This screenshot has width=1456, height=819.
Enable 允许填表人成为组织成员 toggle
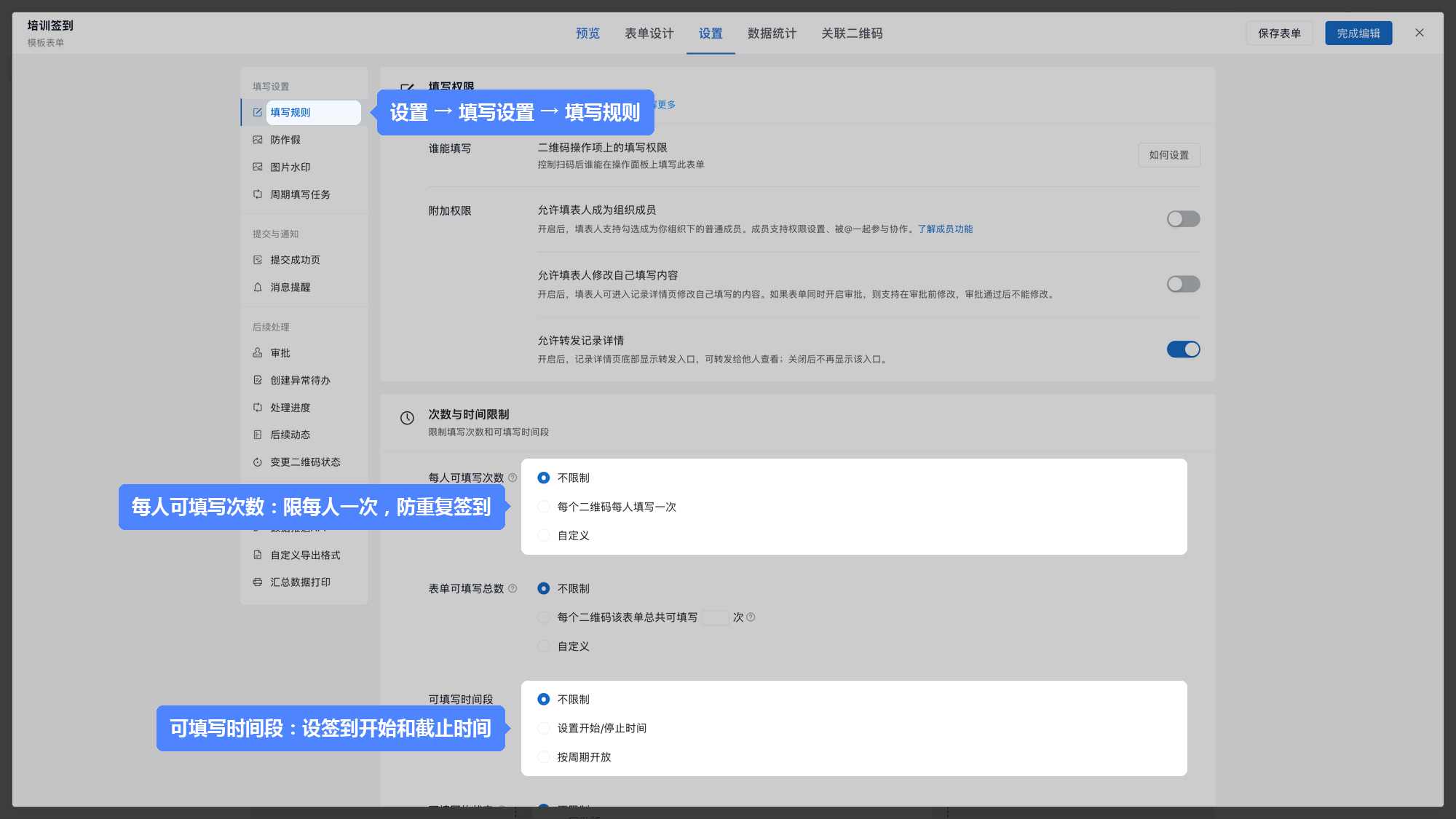(1183, 219)
